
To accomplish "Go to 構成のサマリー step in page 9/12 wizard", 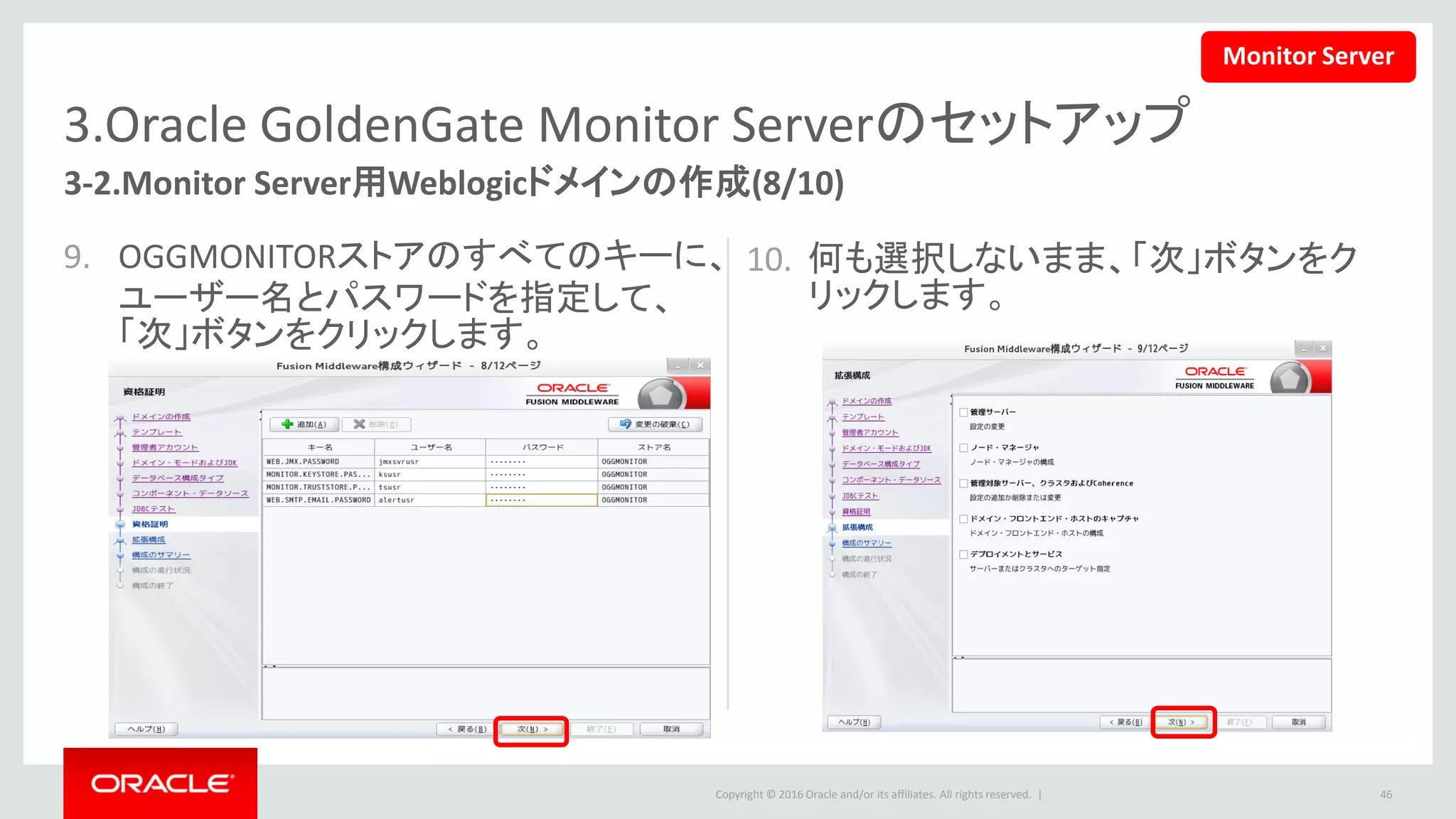I will (x=867, y=543).
